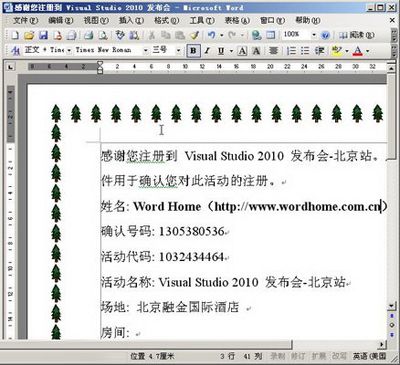Image resolution: width=400 pixels, height=365 pixels.
Task: Open font color dropdown arrow
Action: click(368, 51)
